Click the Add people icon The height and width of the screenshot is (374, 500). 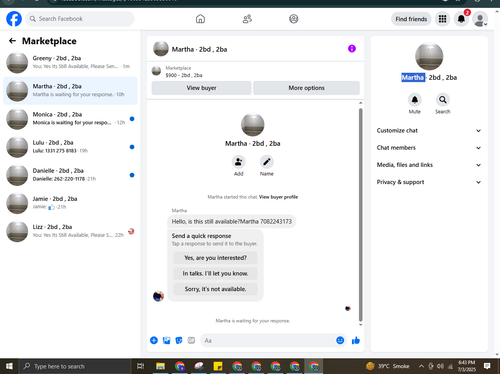(238, 162)
